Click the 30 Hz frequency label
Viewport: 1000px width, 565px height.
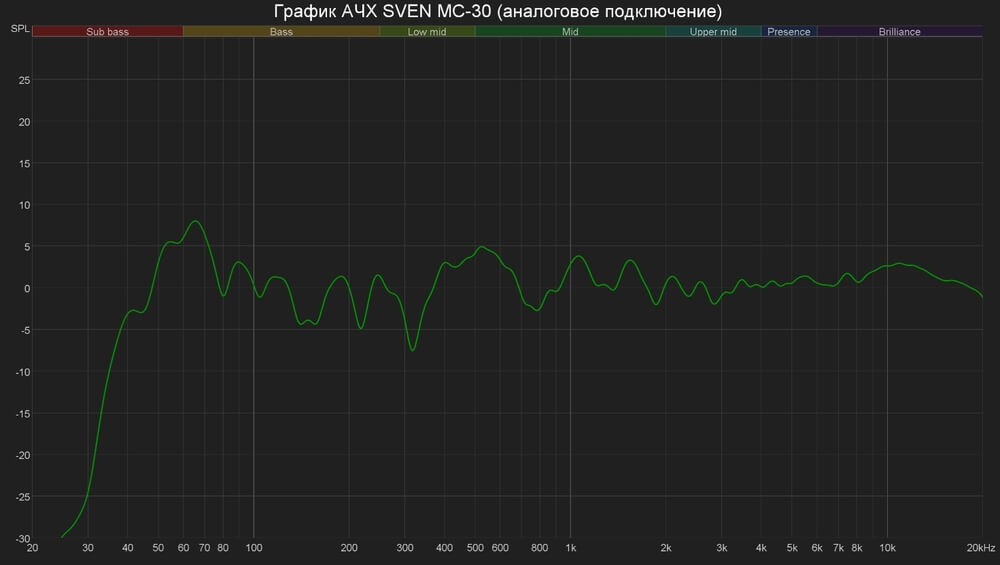click(88, 548)
